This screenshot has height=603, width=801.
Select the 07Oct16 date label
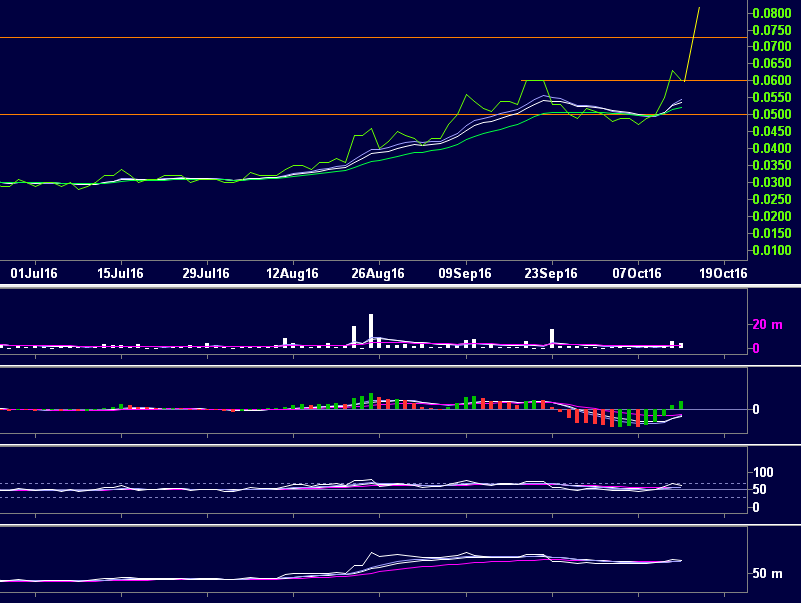(637, 273)
